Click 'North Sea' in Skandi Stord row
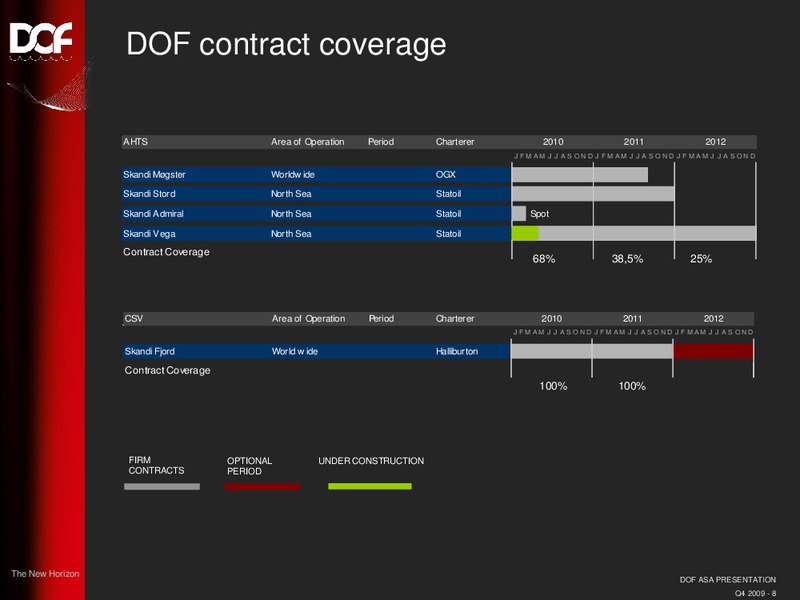The height and width of the screenshot is (600, 800). (x=291, y=194)
